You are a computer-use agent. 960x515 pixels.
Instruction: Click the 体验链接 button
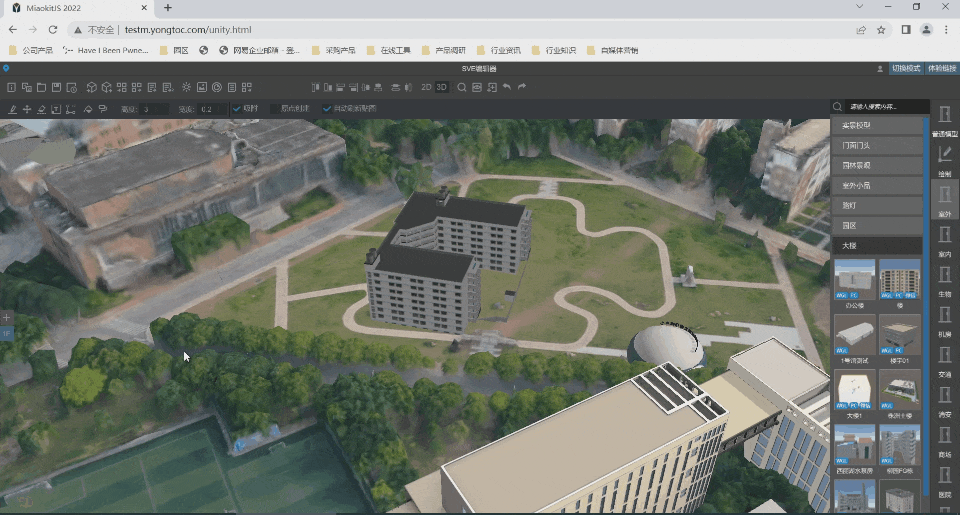(941, 68)
